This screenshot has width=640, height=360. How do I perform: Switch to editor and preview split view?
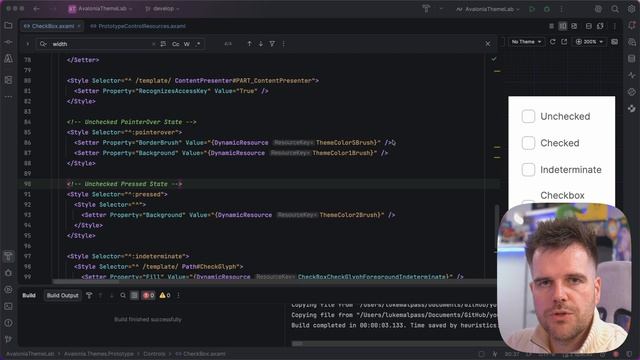[563, 26]
